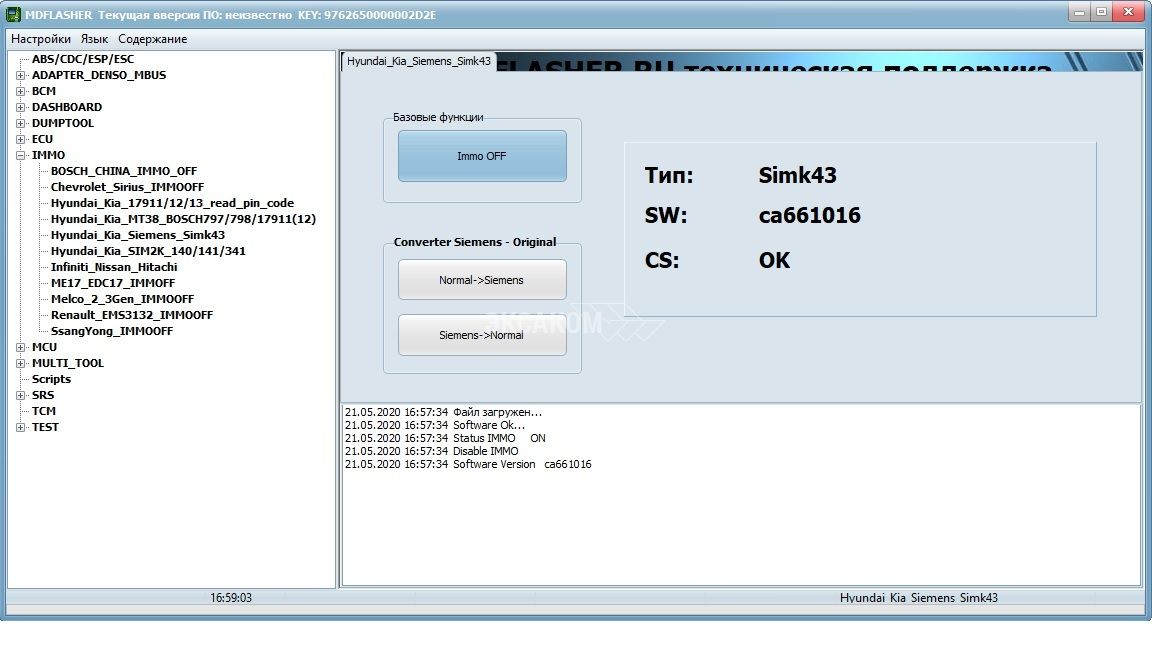This screenshot has height=648, width=1152.
Task: Select Renault_EMS3132_IMMOOFF tree item
Action: (131, 315)
